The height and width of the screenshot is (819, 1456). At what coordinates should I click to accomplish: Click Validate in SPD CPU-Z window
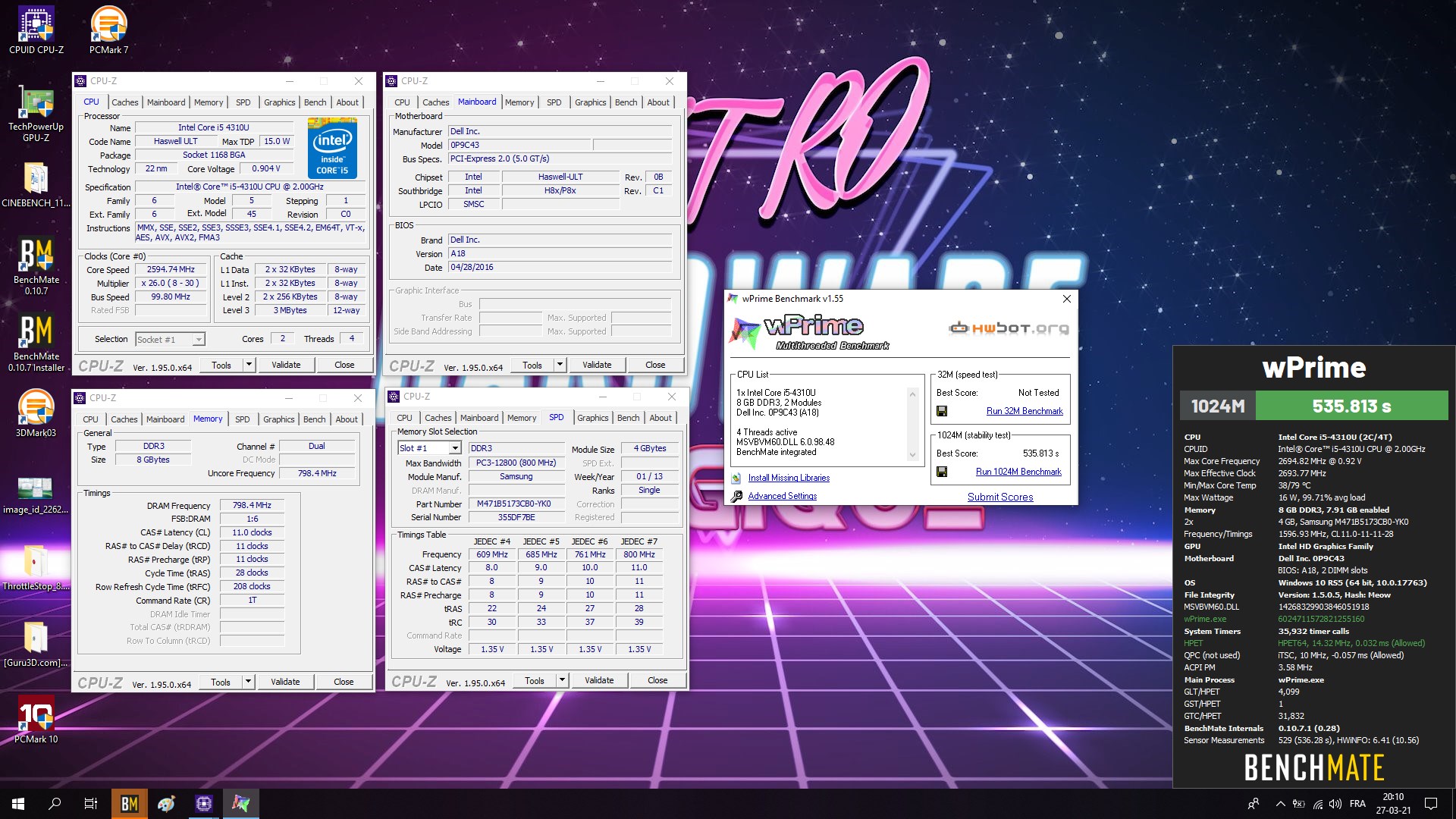point(599,680)
